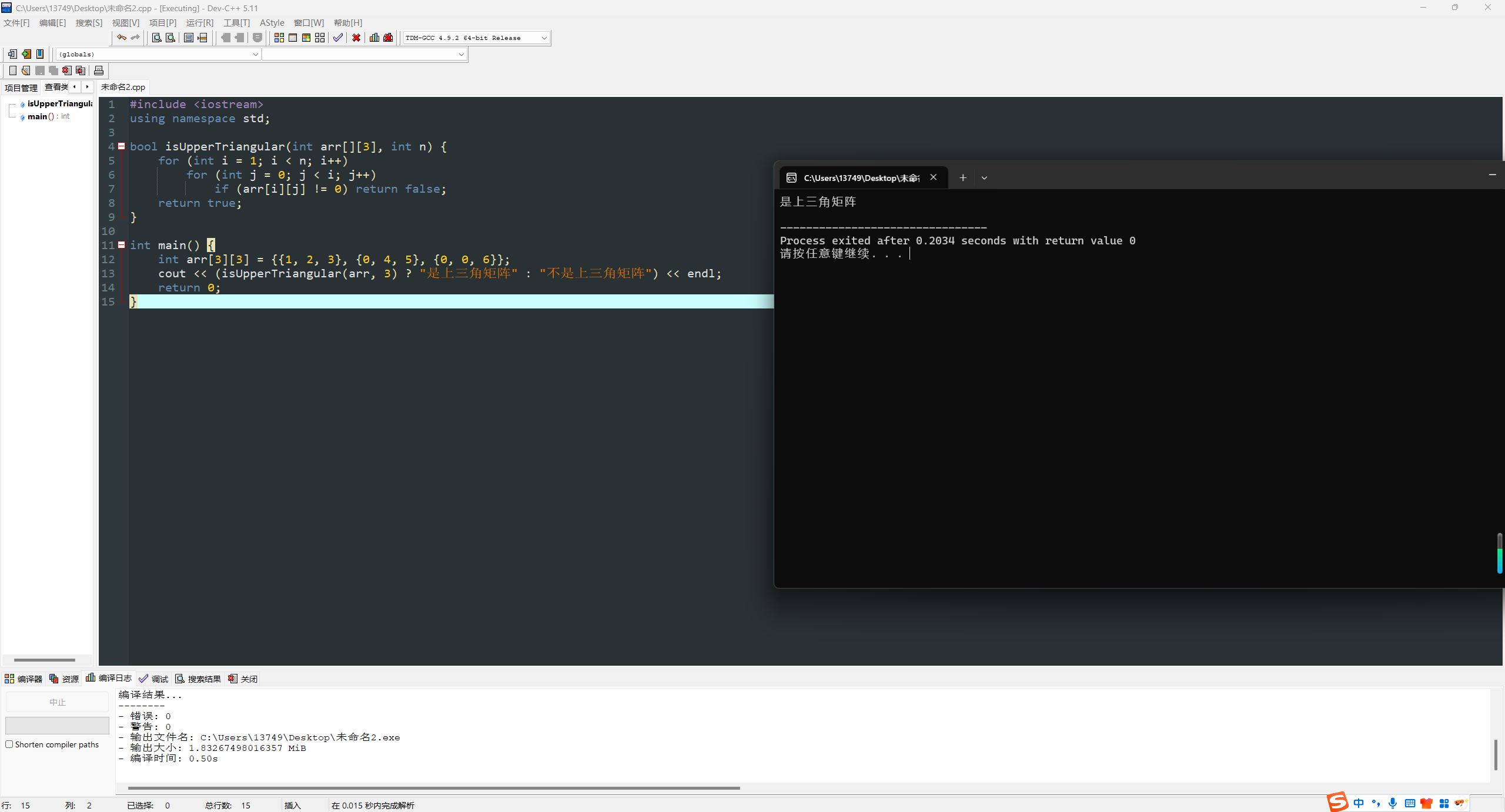Open the 运行[R] menu
The height and width of the screenshot is (812, 1505).
coord(199,23)
